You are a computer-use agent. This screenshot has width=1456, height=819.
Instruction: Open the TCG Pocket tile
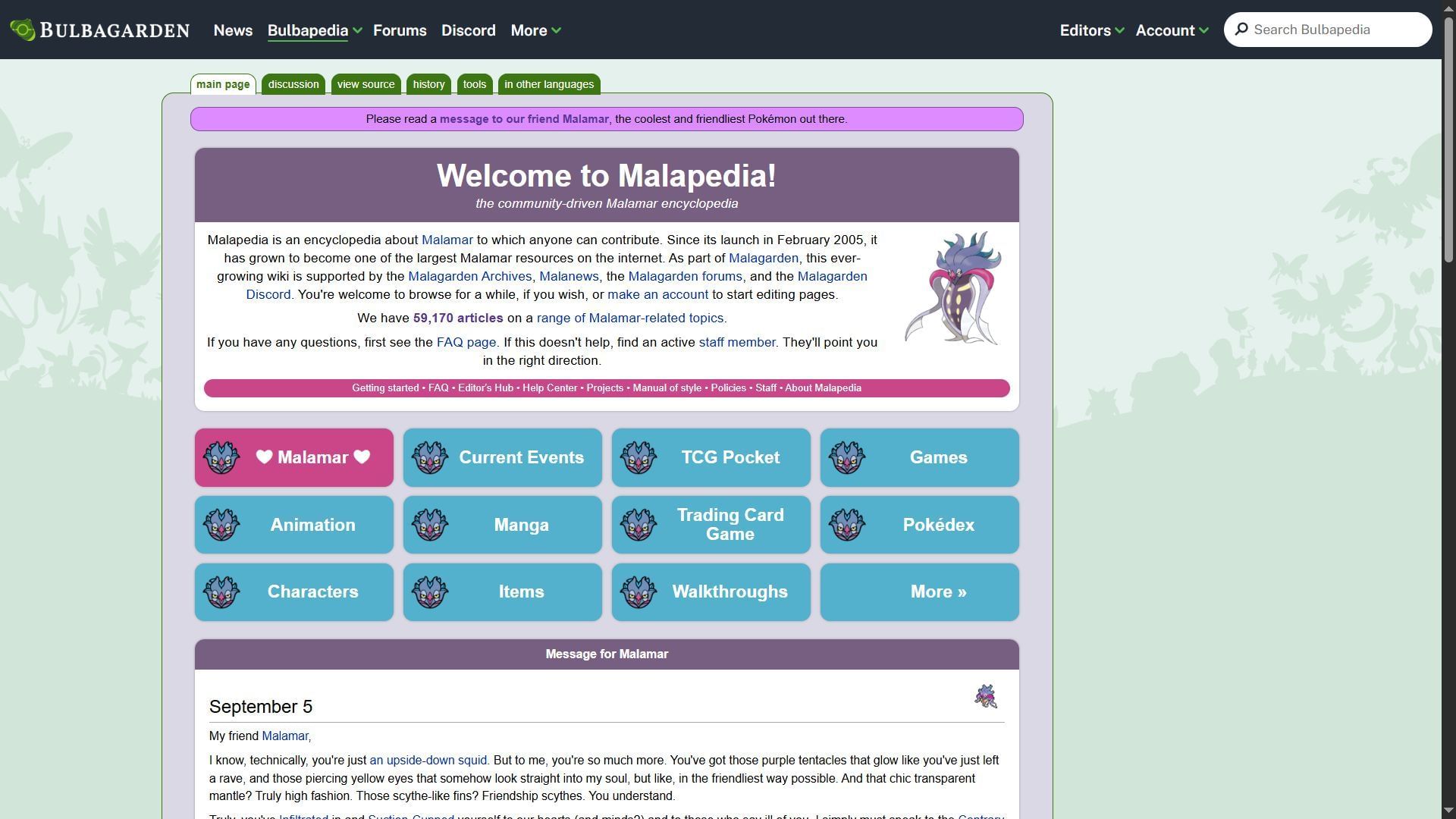click(711, 457)
